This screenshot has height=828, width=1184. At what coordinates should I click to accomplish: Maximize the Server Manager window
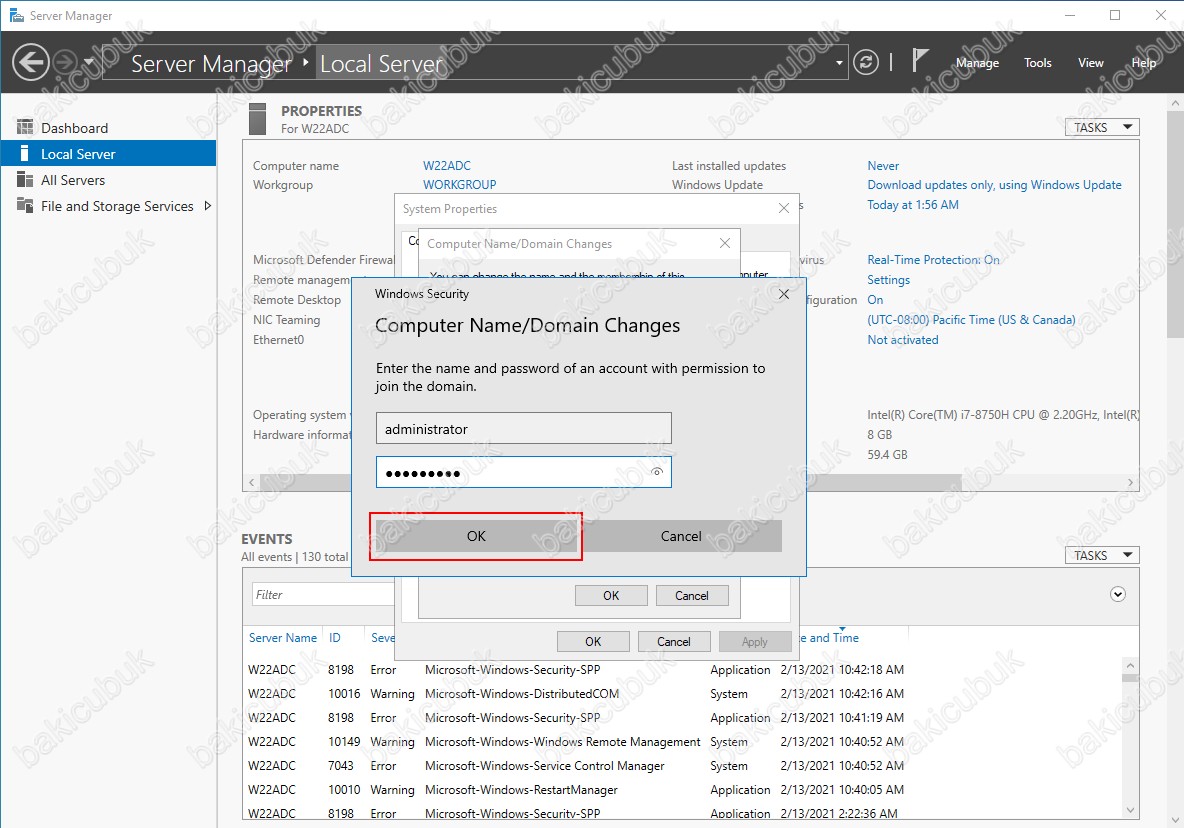[1115, 15]
